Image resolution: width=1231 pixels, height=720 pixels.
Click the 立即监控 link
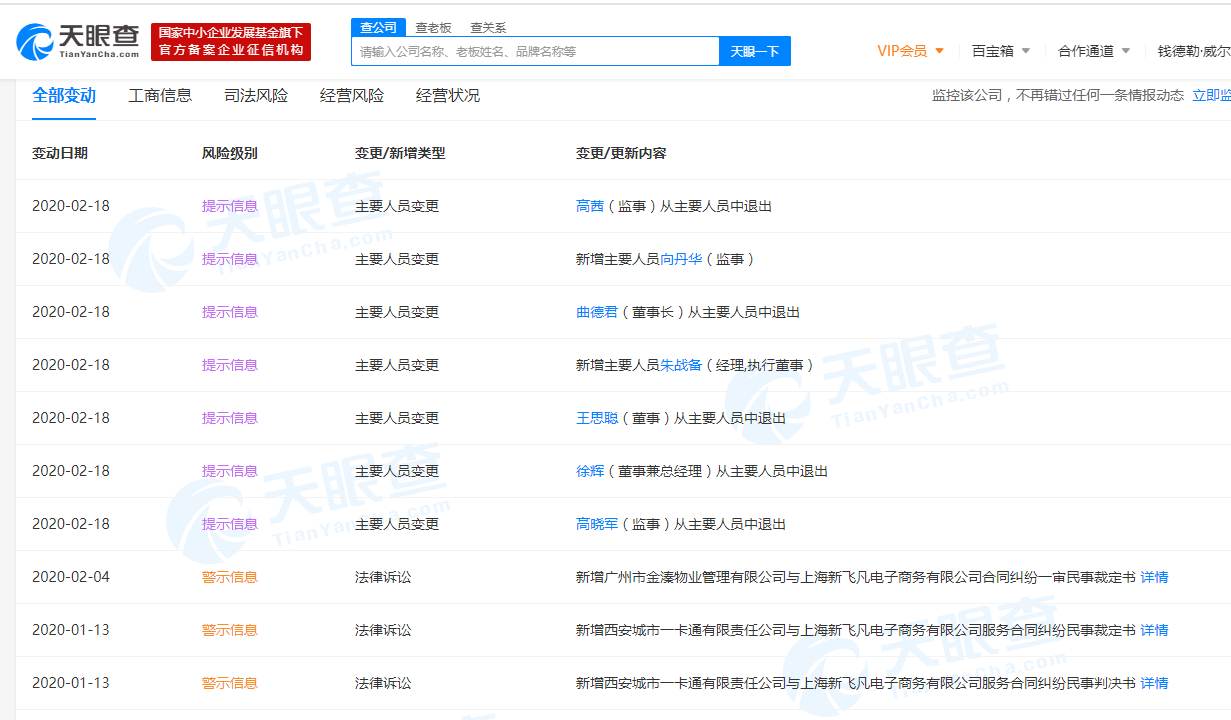click(1211, 96)
